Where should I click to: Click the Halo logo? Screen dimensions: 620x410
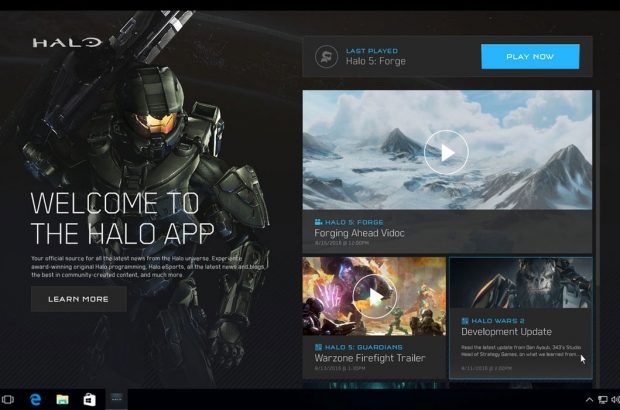(67, 42)
